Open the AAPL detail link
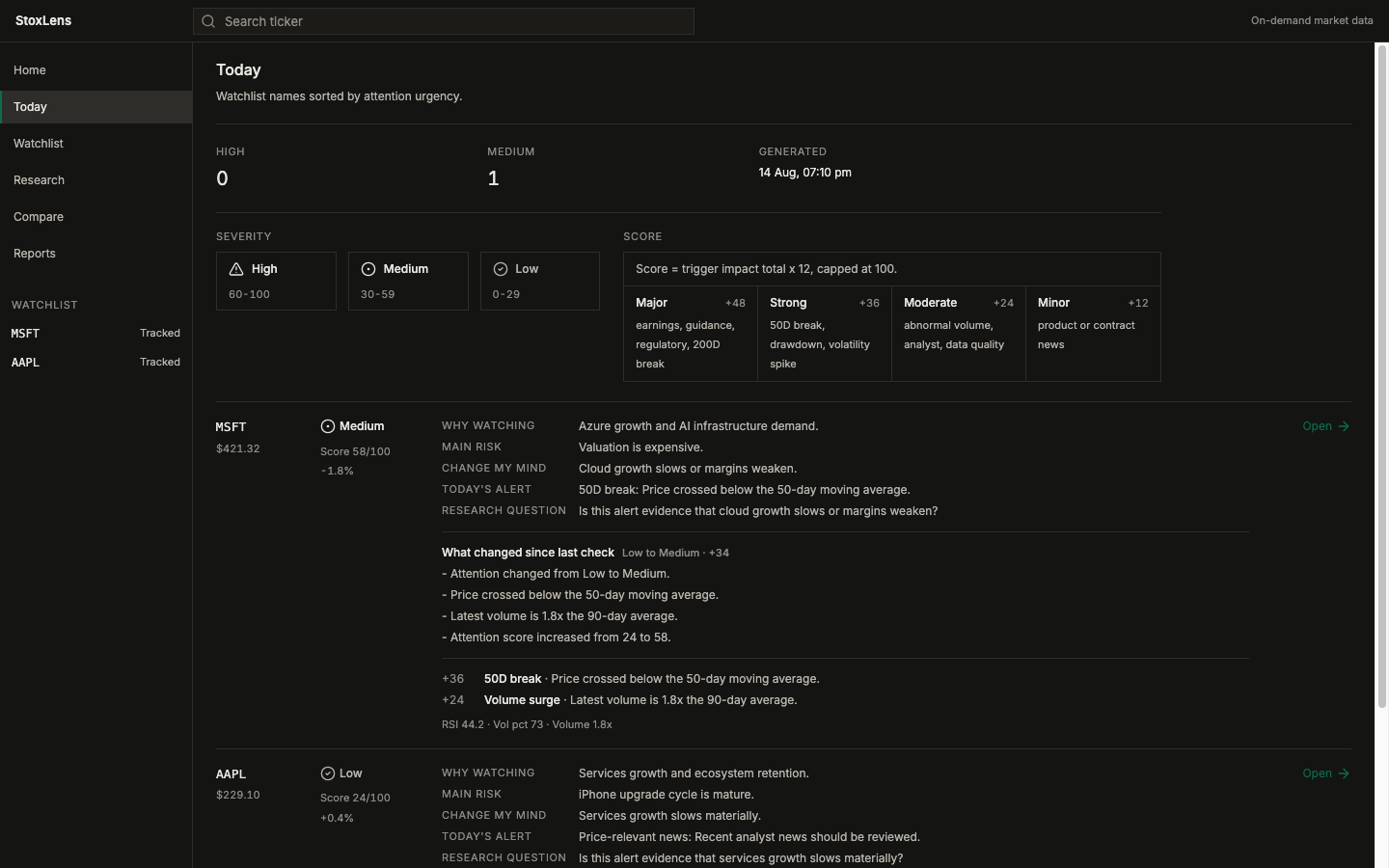This screenshot has width=1389, height=868. click(x=1326, y=773)
